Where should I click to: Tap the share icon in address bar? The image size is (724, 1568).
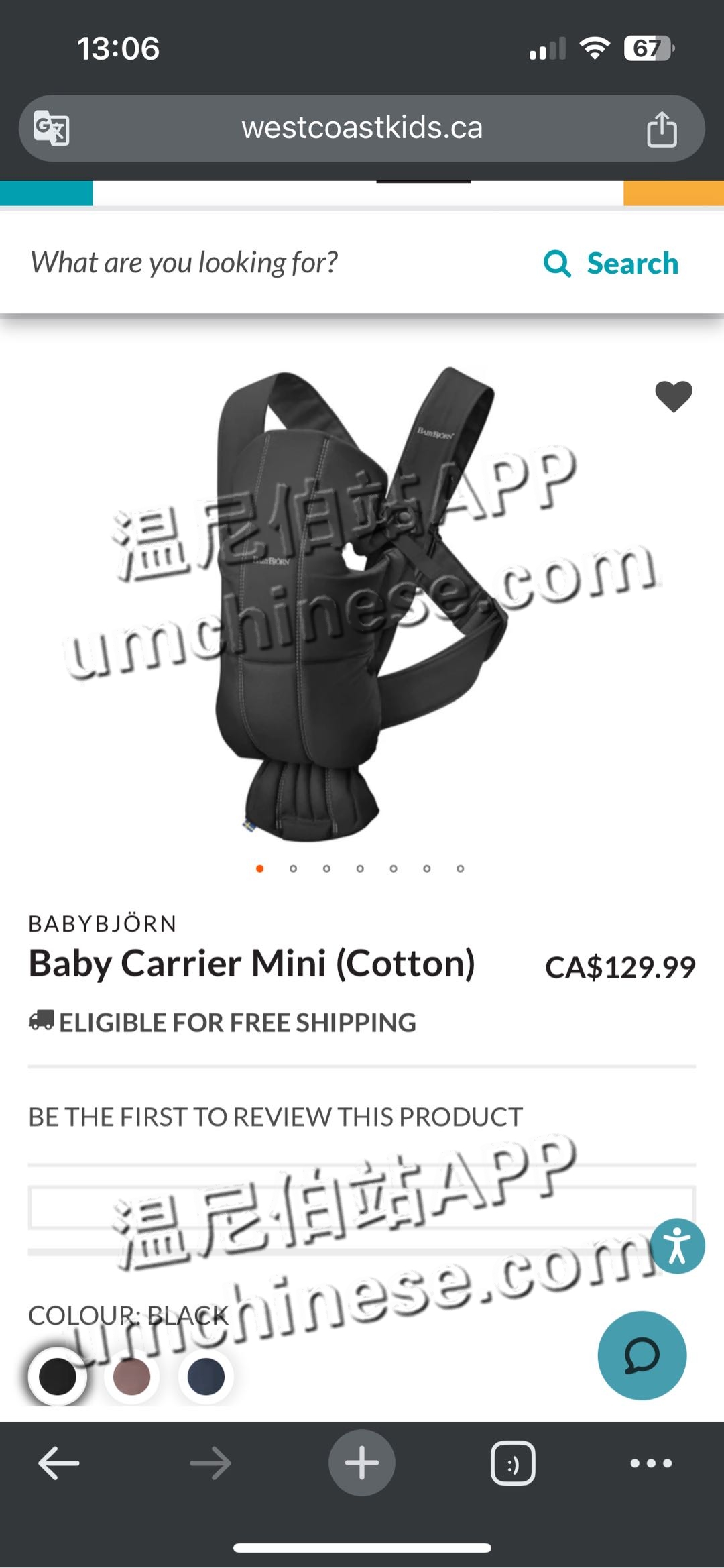[x=662, y=128]
